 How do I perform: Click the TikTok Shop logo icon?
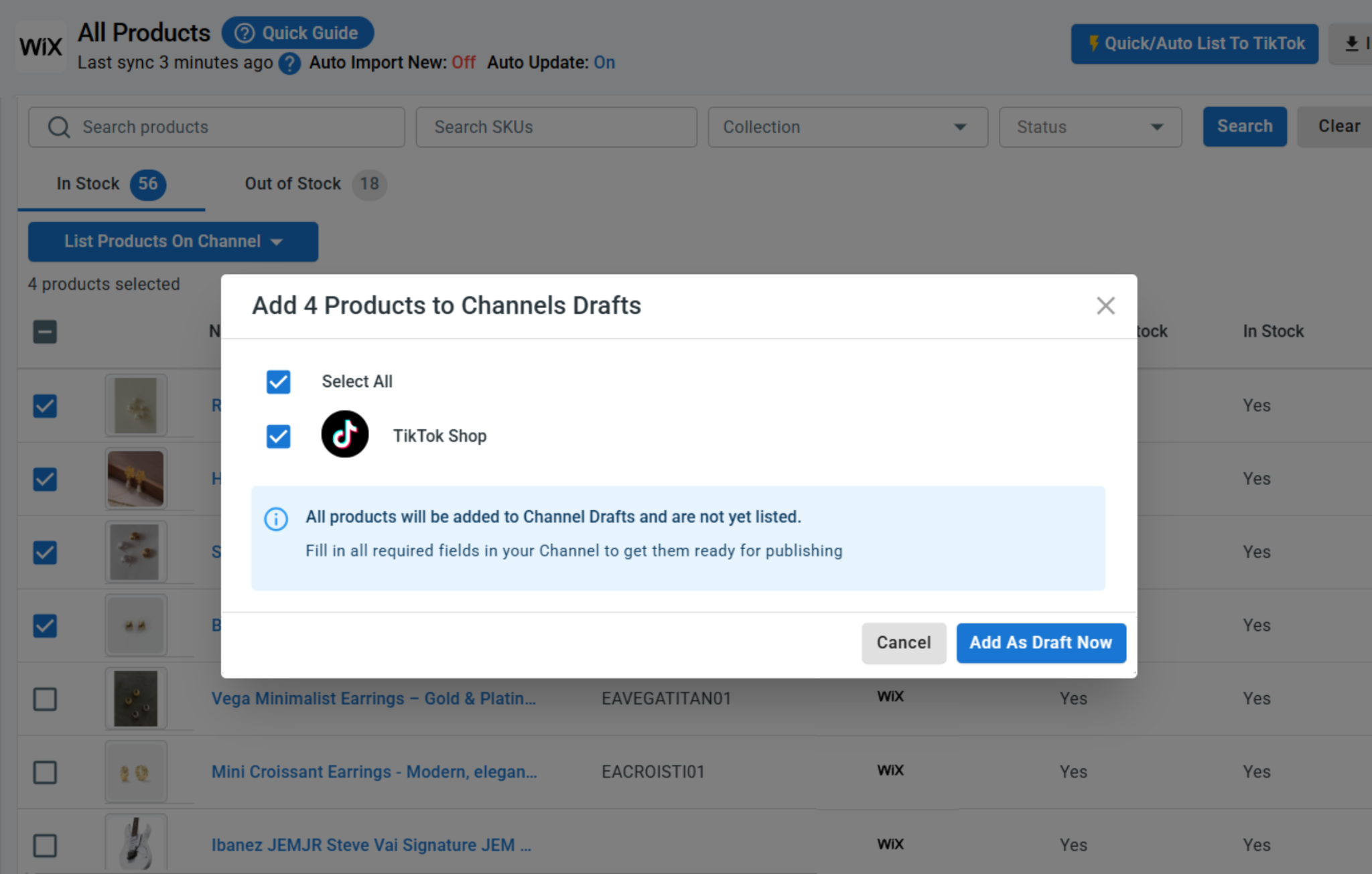tap(345, 435)
